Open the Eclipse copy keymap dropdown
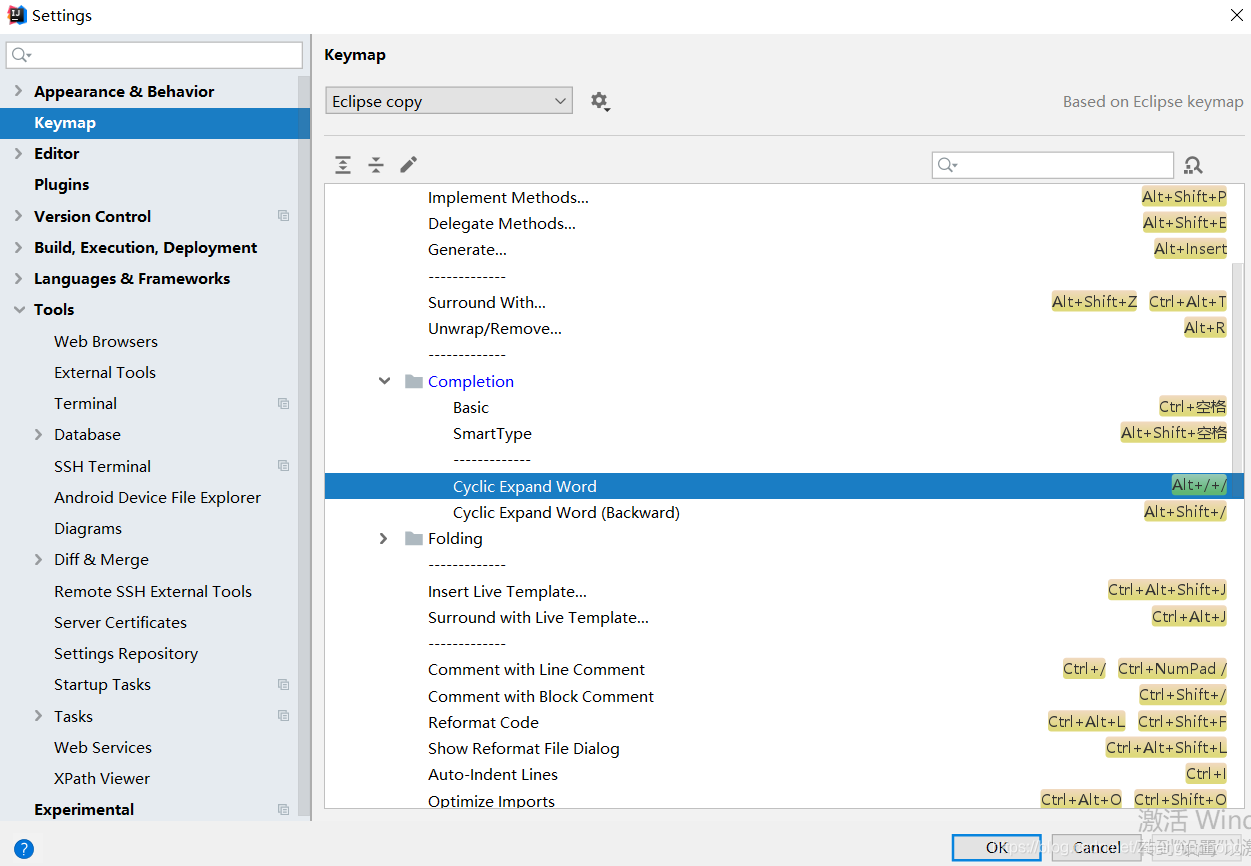1251x866 pixels. click(x=449, y=101)
